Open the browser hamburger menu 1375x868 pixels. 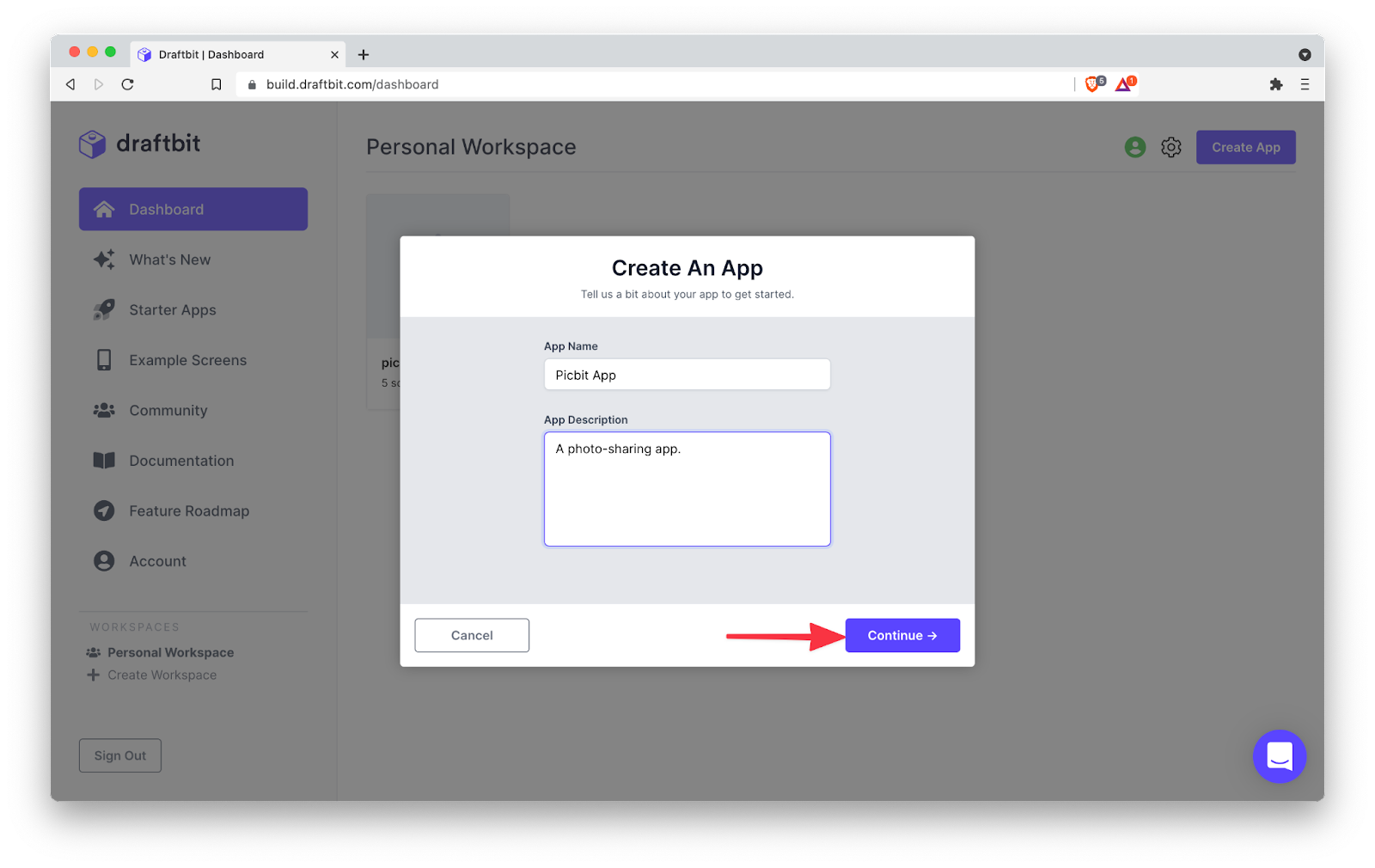point(1305,84)
